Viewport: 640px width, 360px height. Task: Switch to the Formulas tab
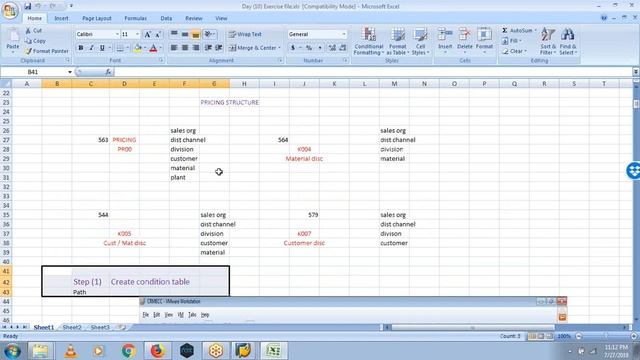pos(136,18)
